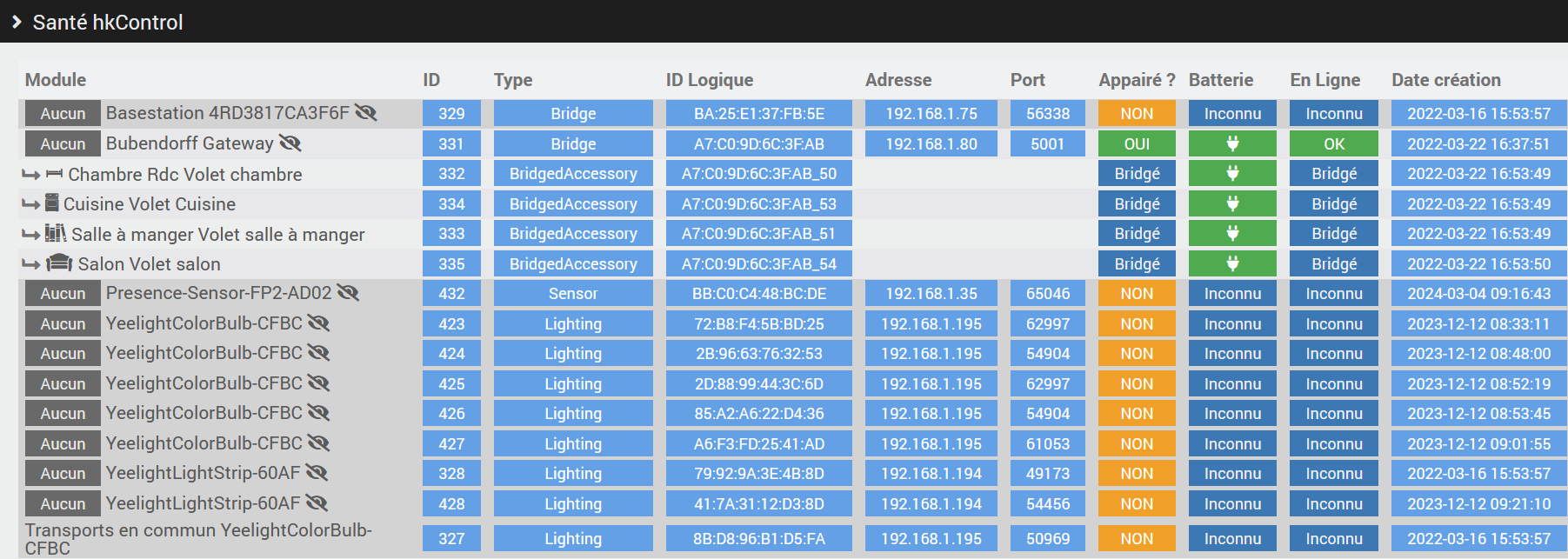The height and width of the screenshot is (559, 1568).
Task: Collapse the Santé hkControl section chevron
Action: (x=17, y=22)
